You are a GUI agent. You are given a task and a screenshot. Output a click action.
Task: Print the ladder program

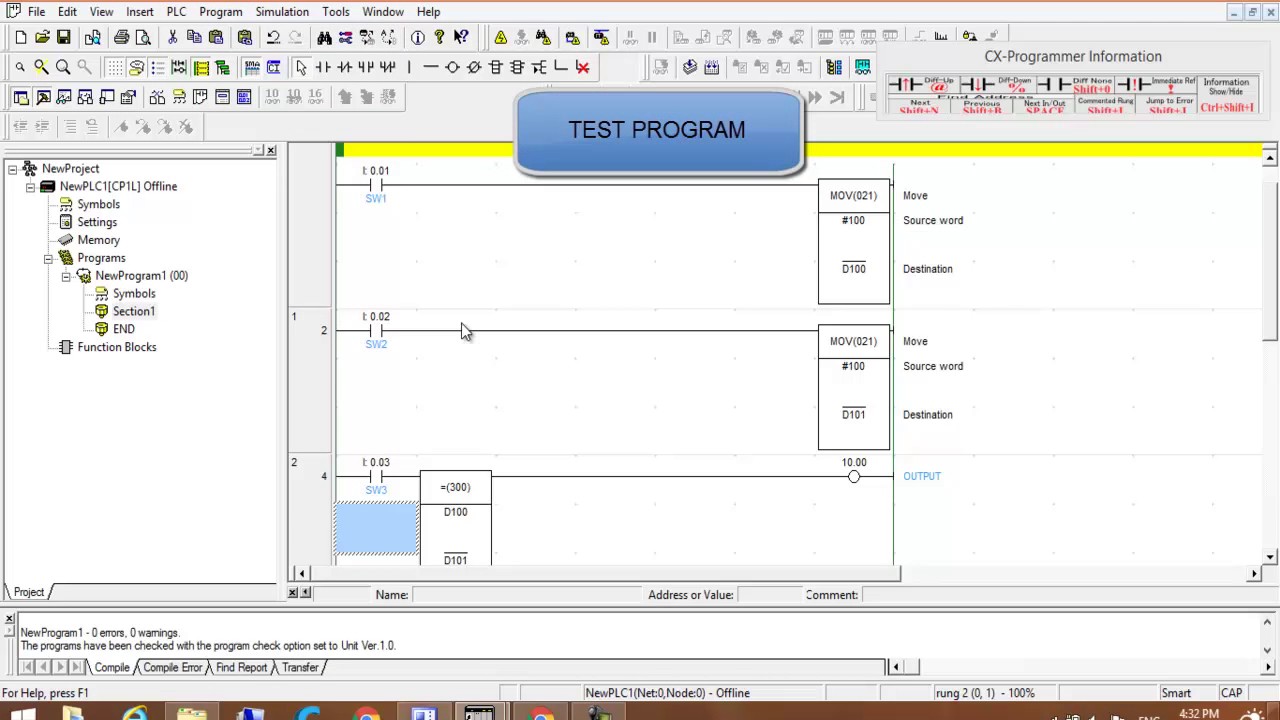coord(121,38)
